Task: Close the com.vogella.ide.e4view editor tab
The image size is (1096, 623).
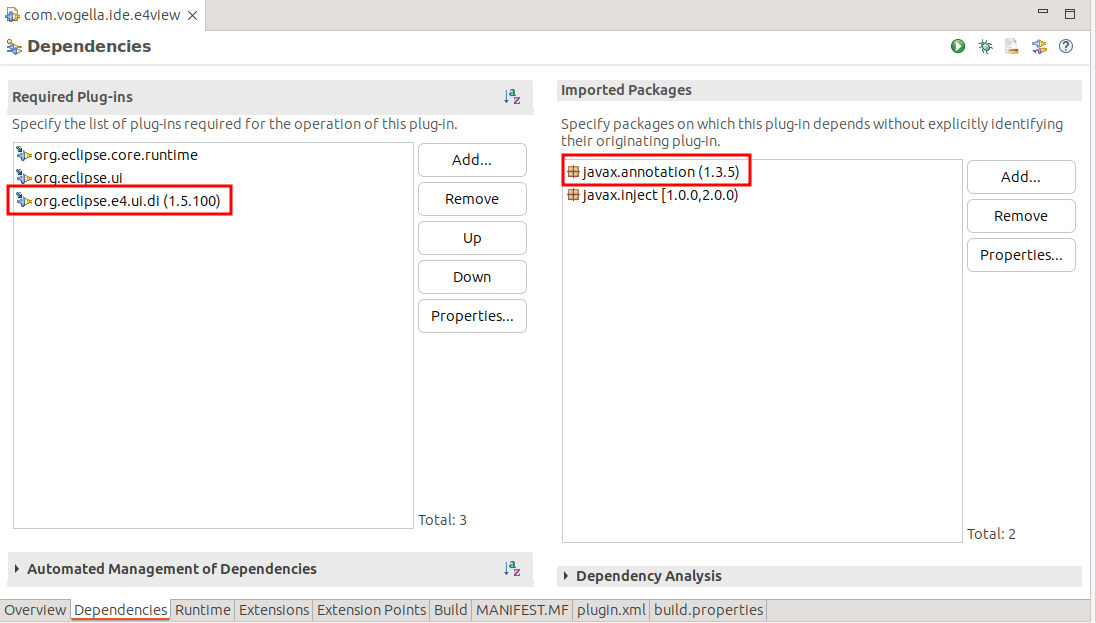Action: (x=192, y=15)
